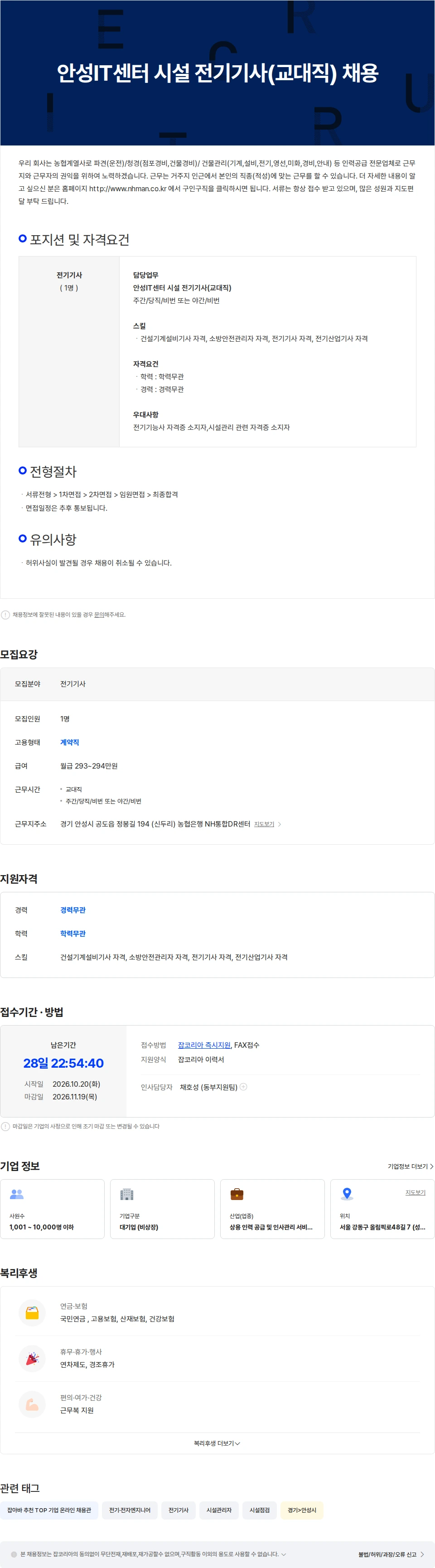Open 지도보기 in the 위치 card
Image resolution: width=435 pixels, height=1568 pixels.
(x=416, y=1192)
